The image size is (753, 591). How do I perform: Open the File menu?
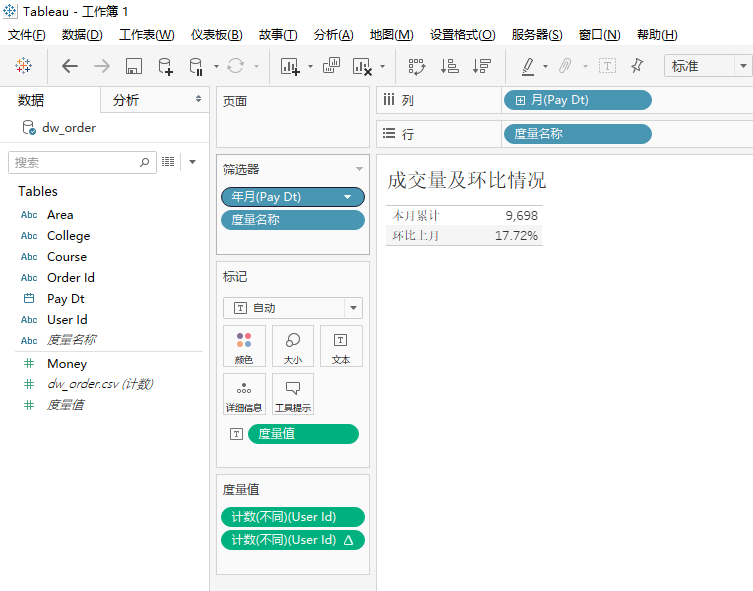[x=27, y=35]
